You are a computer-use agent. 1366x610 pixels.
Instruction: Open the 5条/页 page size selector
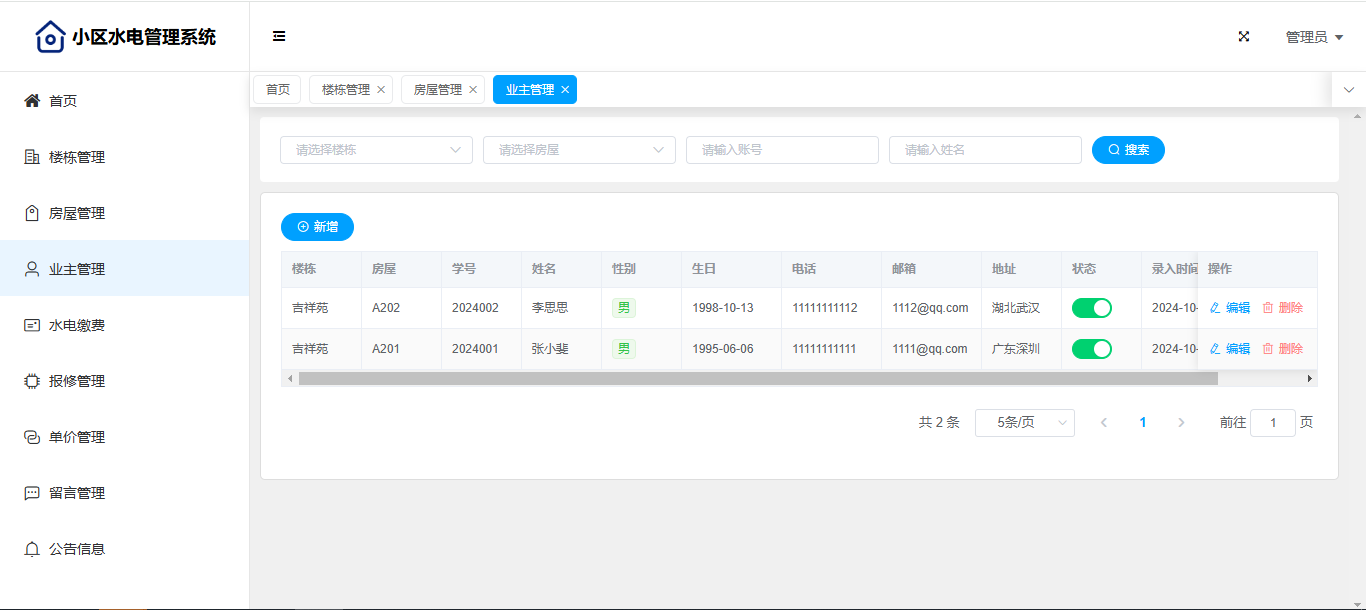coord(1024,423)
